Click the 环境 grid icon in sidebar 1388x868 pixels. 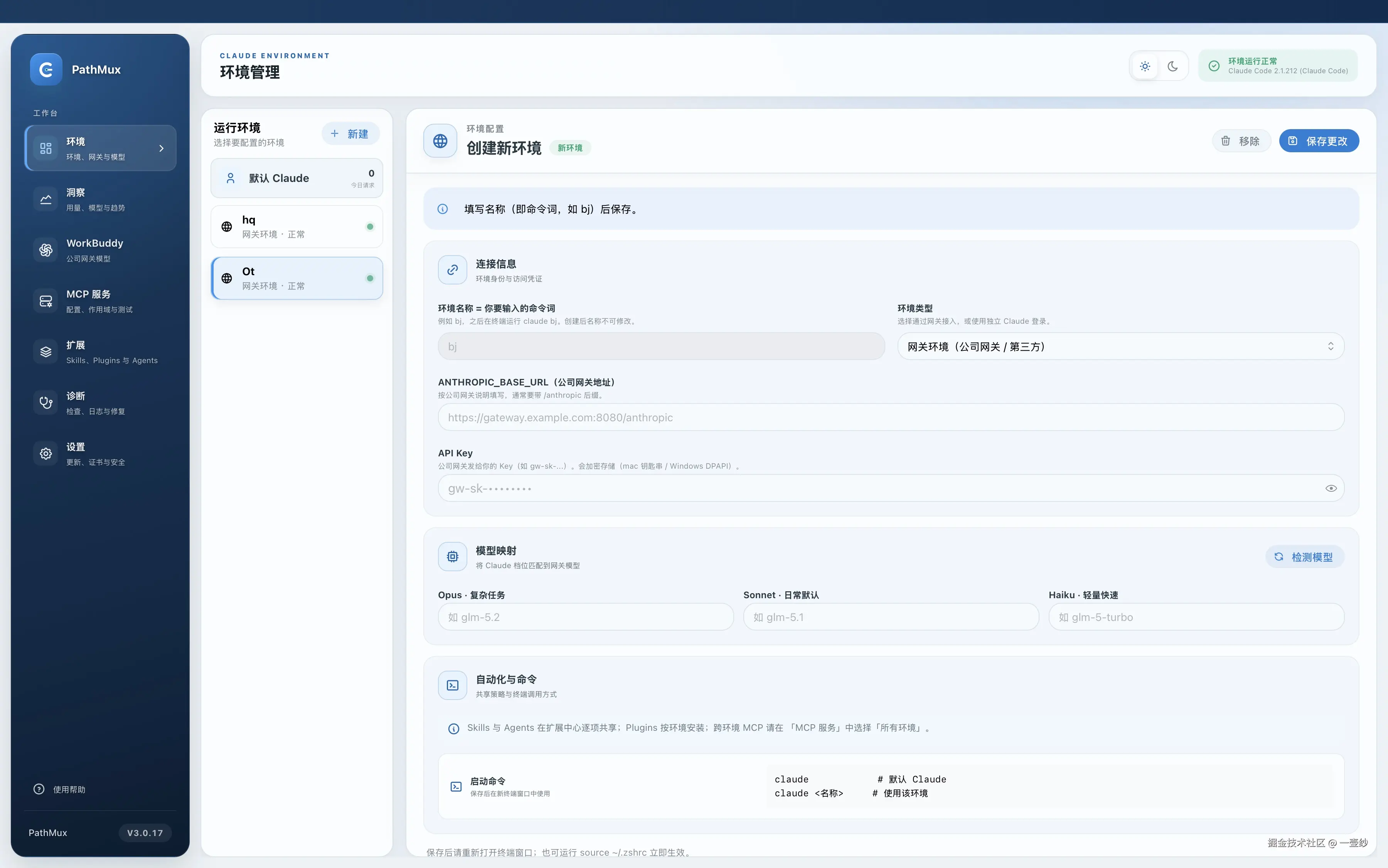(46, 149)
